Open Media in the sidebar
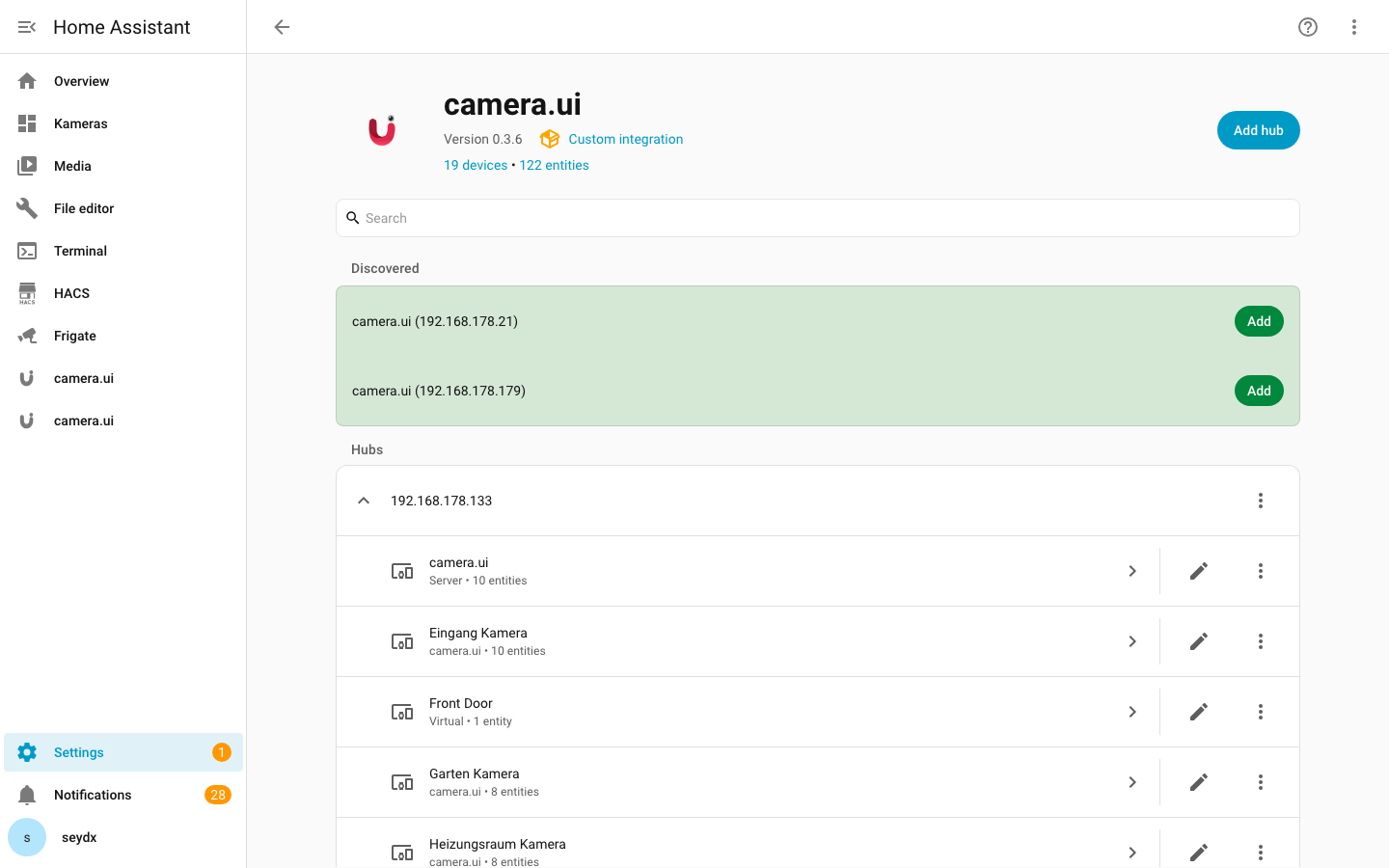This screenshot has width=1389, height=868. pos(123,166)
